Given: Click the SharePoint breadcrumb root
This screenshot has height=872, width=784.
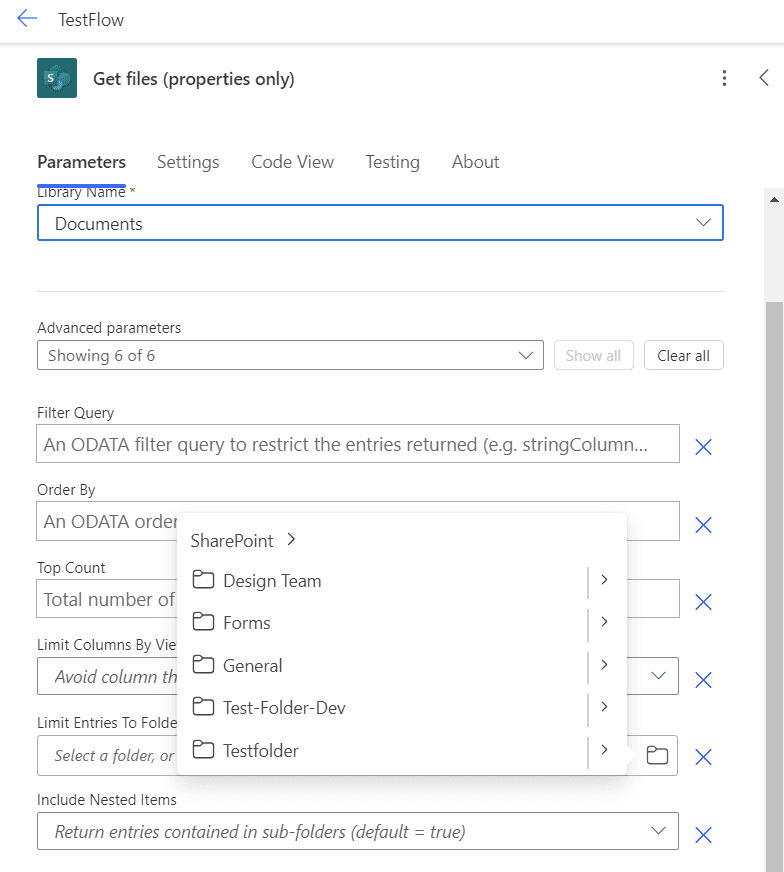Looking at the screenshot, I should click(232, 541).
